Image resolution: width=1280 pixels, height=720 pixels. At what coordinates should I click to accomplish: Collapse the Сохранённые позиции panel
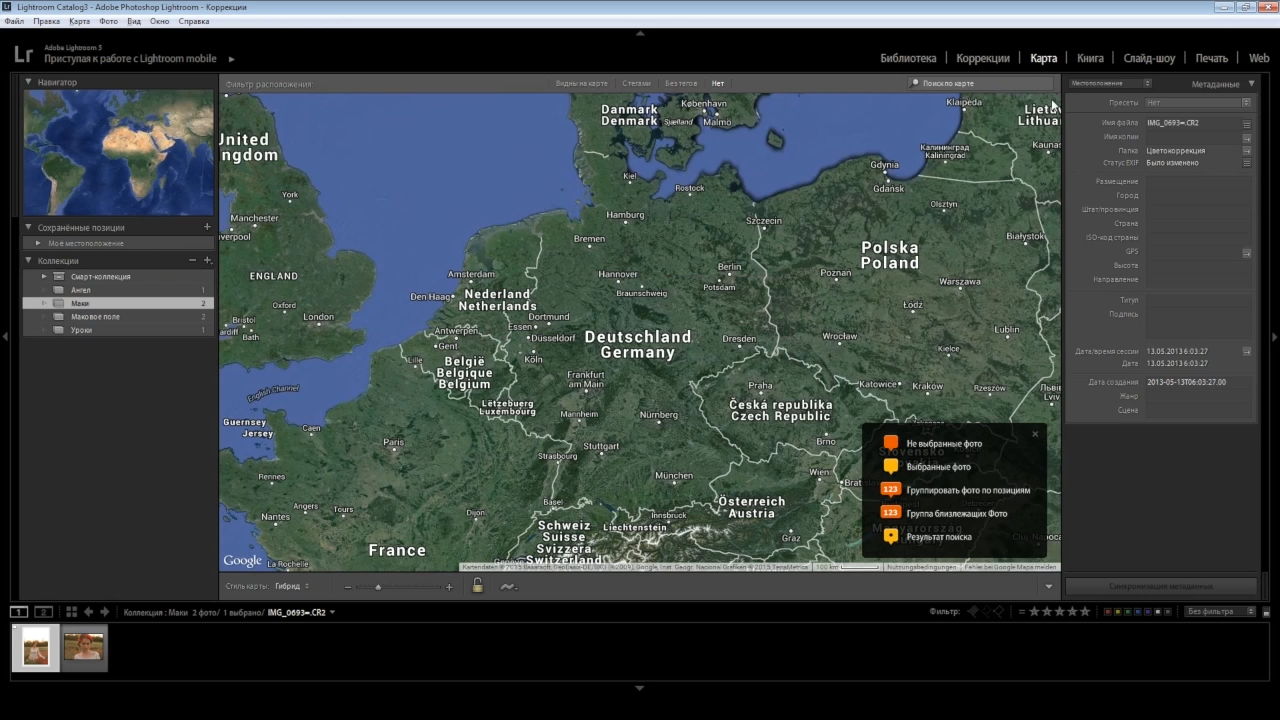[x=29, y=227]
